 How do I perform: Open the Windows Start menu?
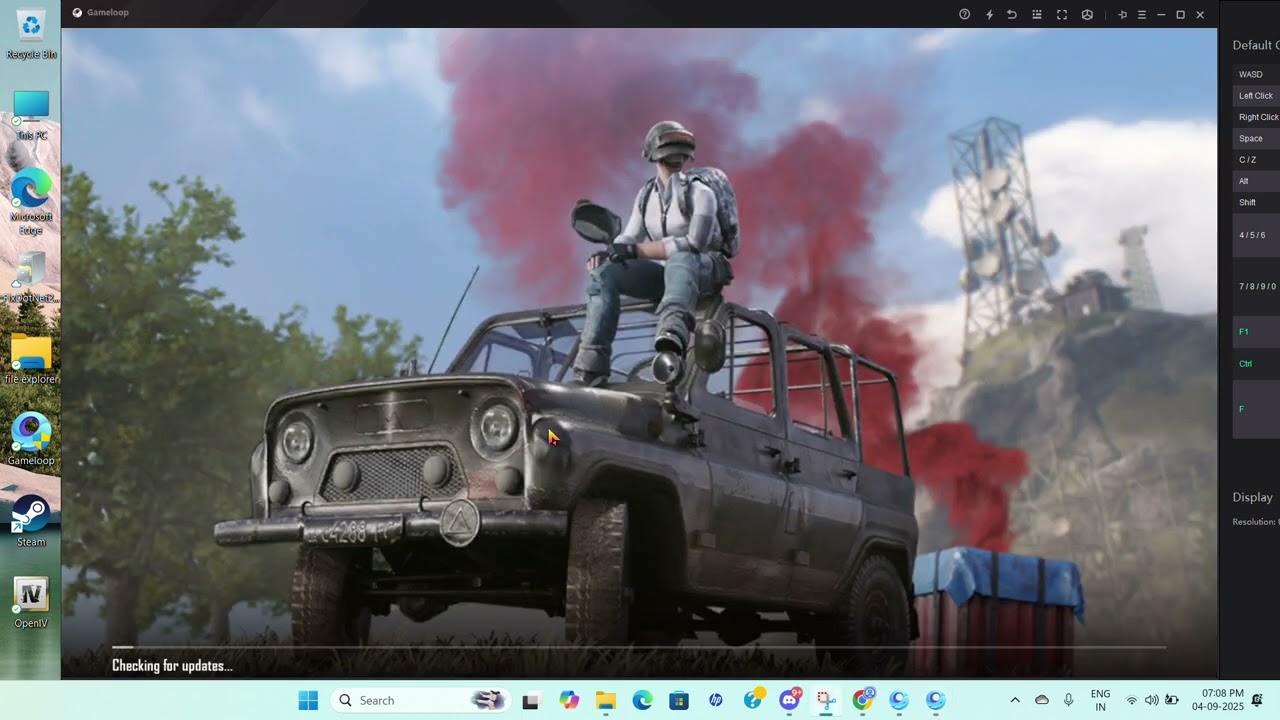coord(308,700)
